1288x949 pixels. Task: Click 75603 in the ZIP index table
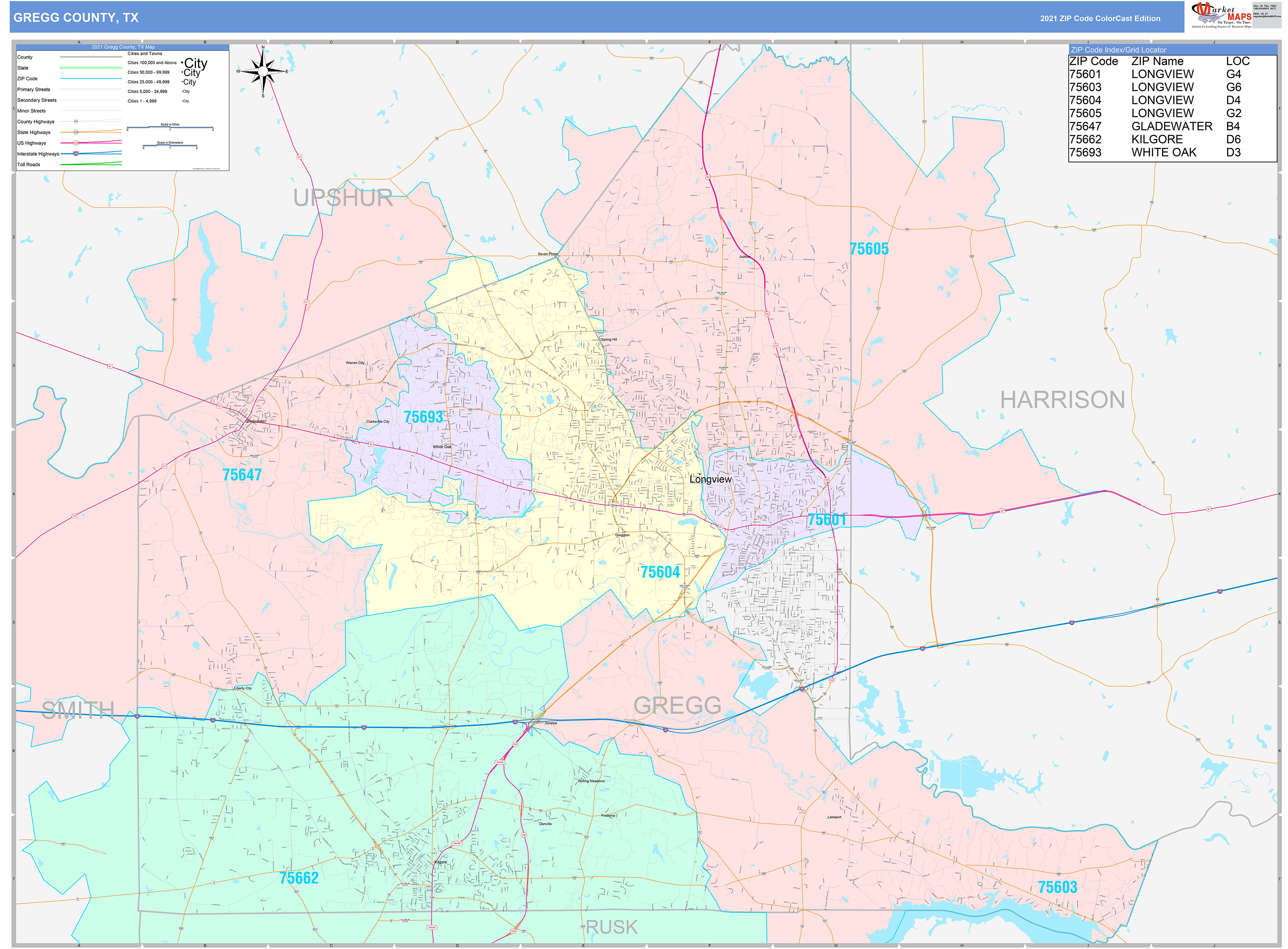tap(1085, 87)
